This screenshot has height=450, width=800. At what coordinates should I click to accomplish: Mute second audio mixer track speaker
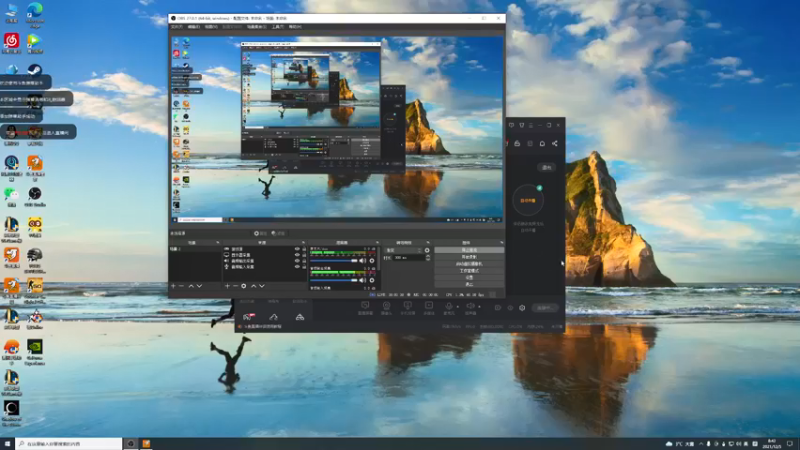point(363,280)
